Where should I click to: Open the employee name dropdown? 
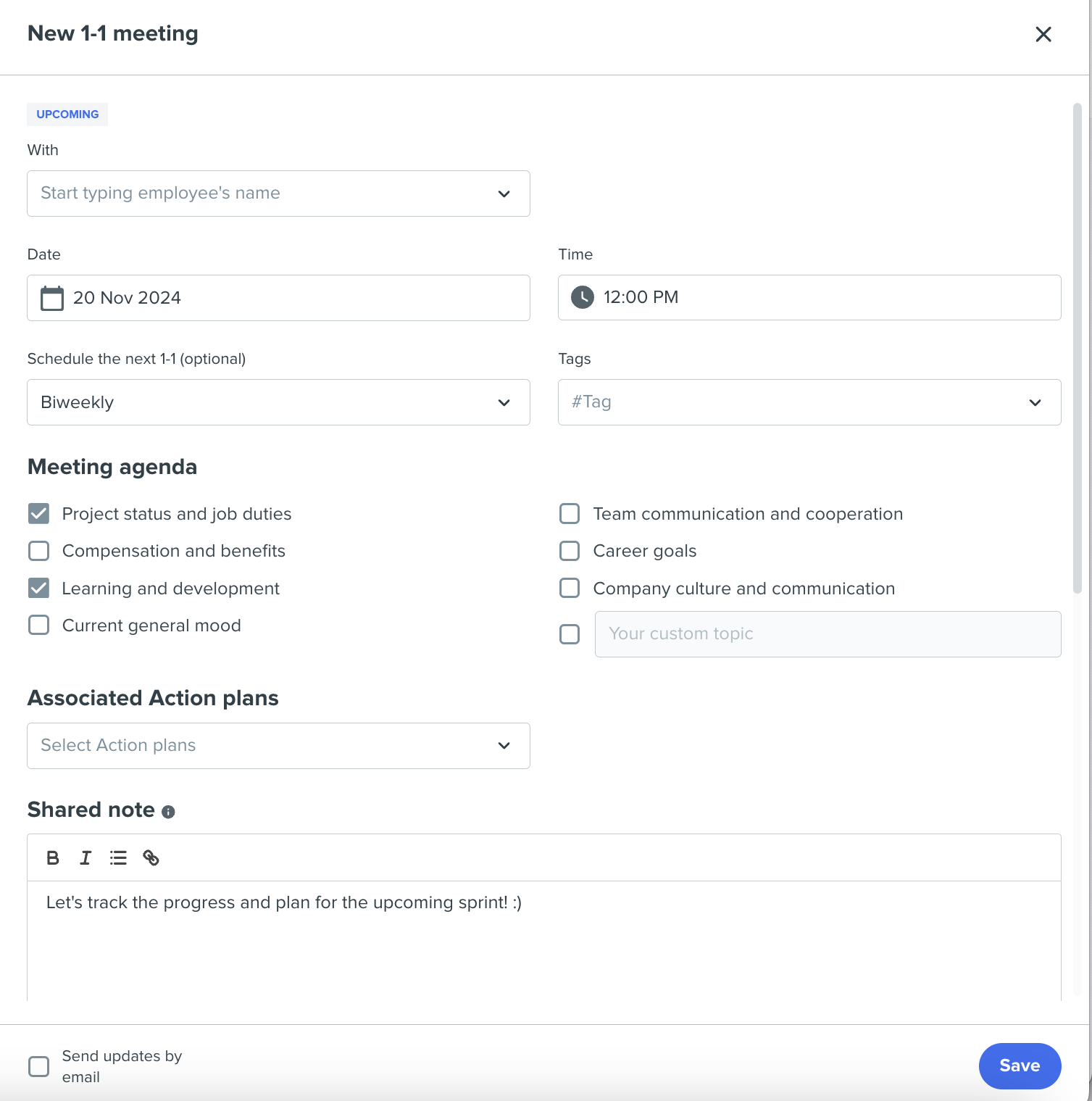click(x=278, y=194)
